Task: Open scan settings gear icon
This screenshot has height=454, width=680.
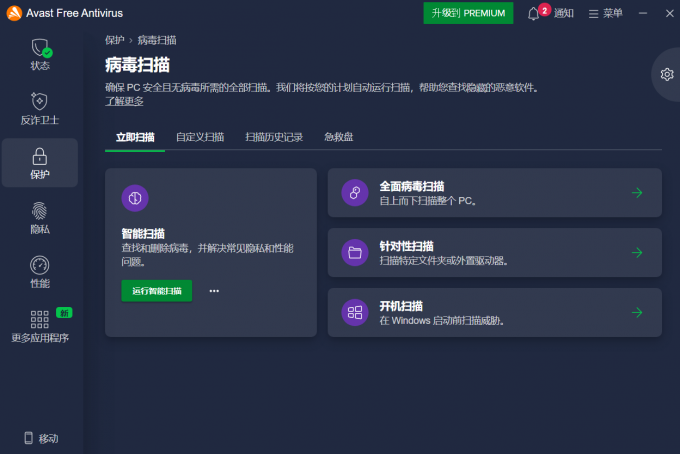Action: pos(667,75)
